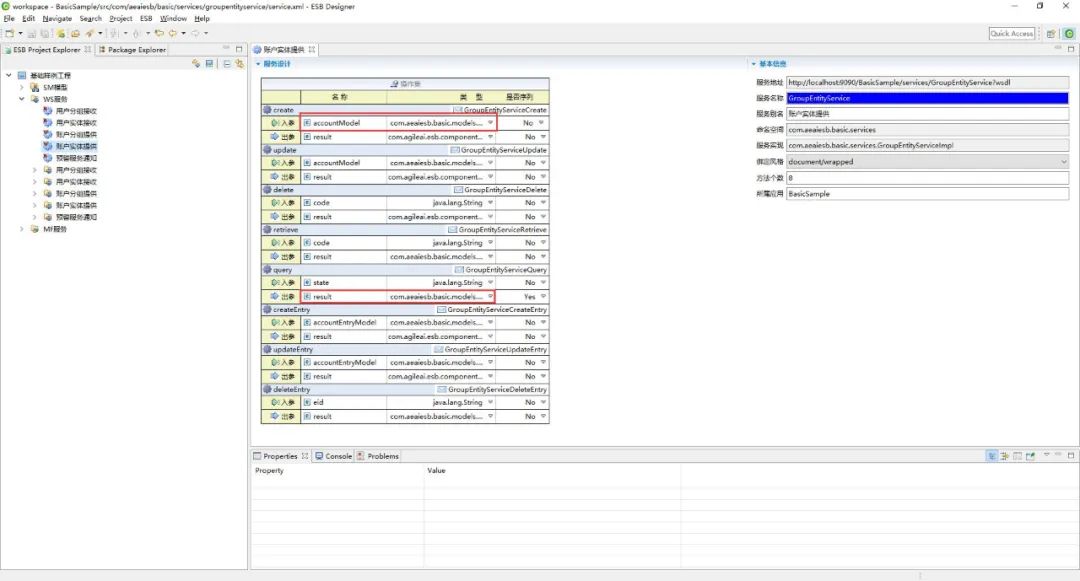The image size is (1080, 581).
Task: Click the com.aeaiesb.basic.services namespace field
Action: pyautogui.click(x=928, y=129)
